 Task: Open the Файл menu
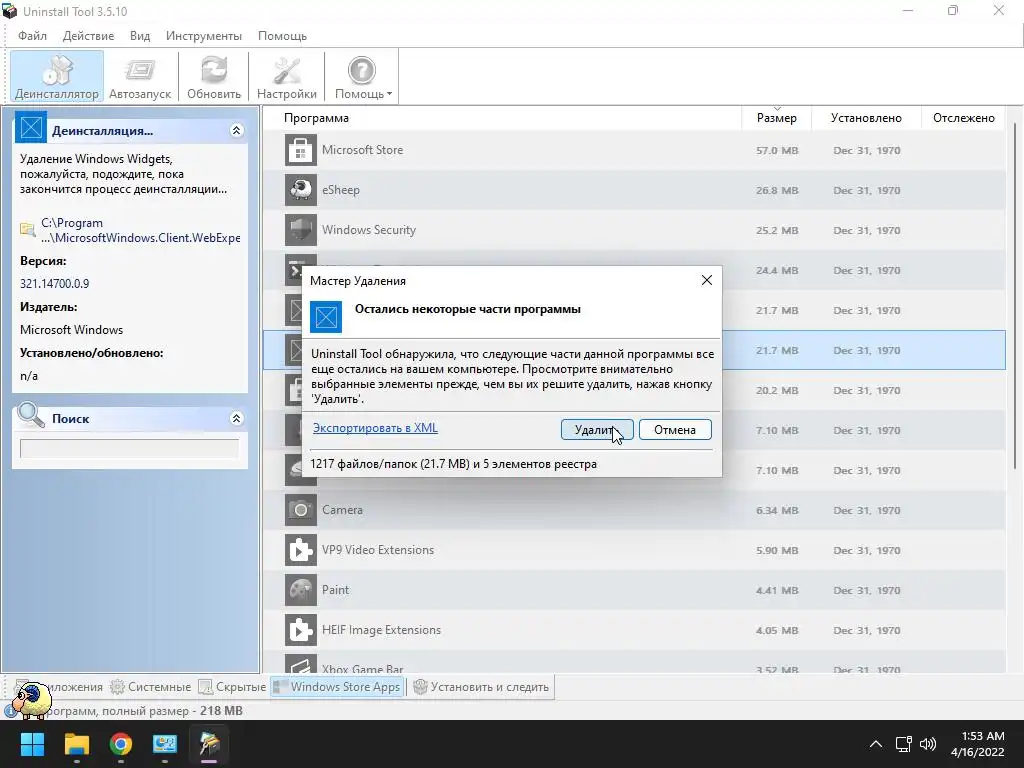click(x=32, y=36)
